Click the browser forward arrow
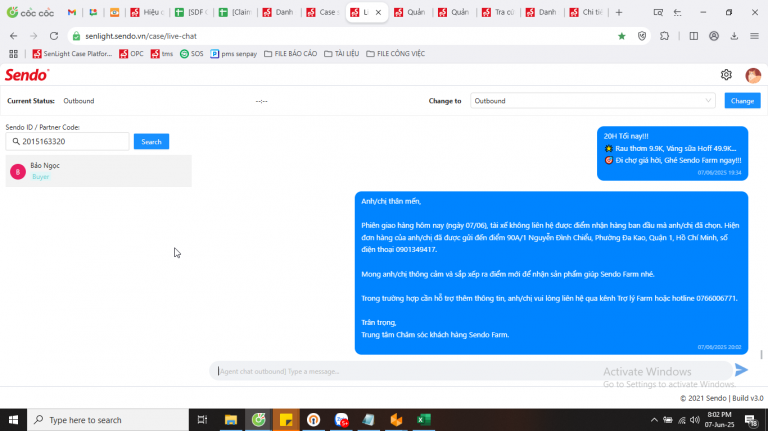 point(33,36)
